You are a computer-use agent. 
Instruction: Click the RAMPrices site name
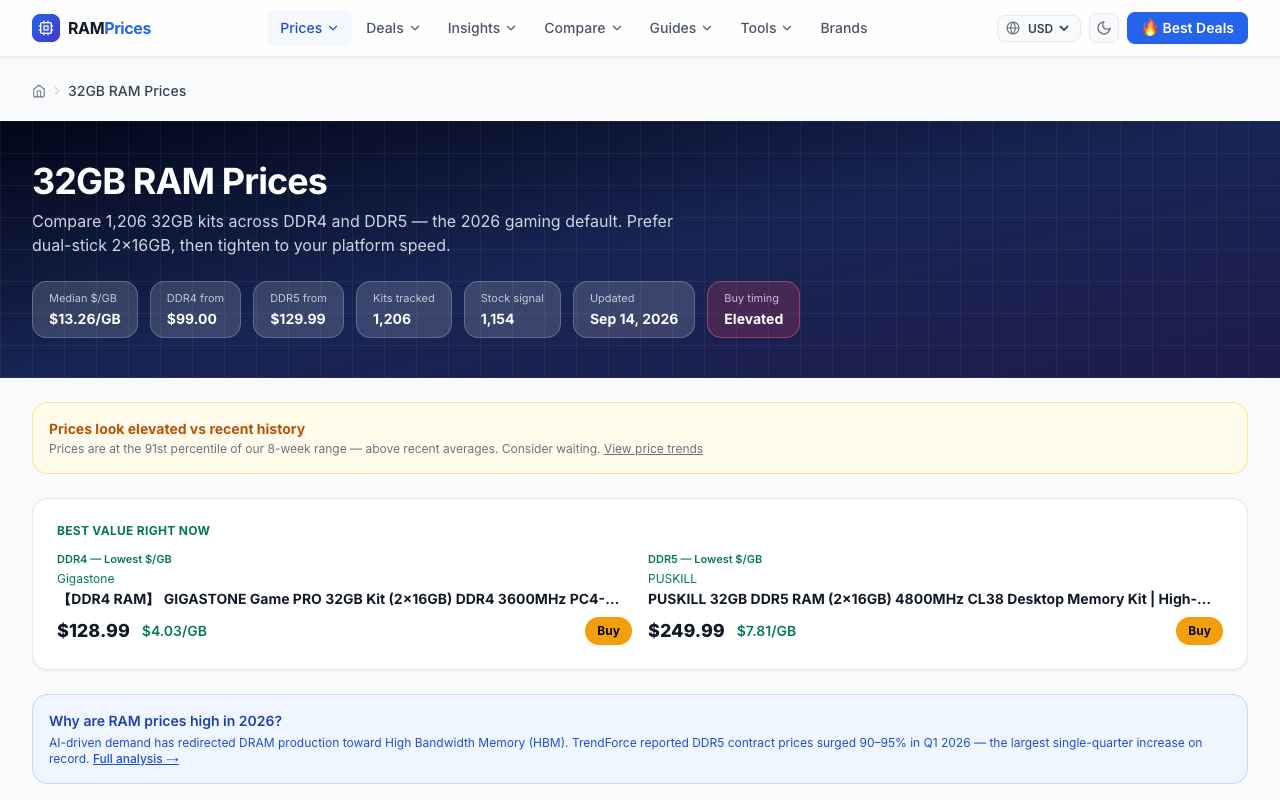point(109,28)
